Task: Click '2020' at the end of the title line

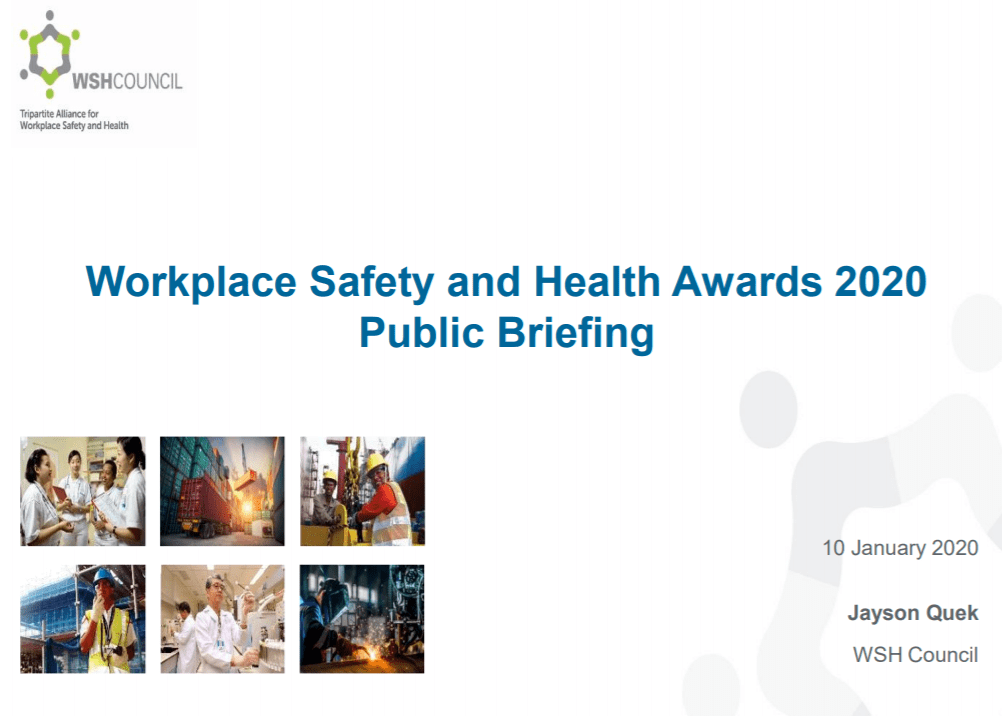Action: point(883,282)
